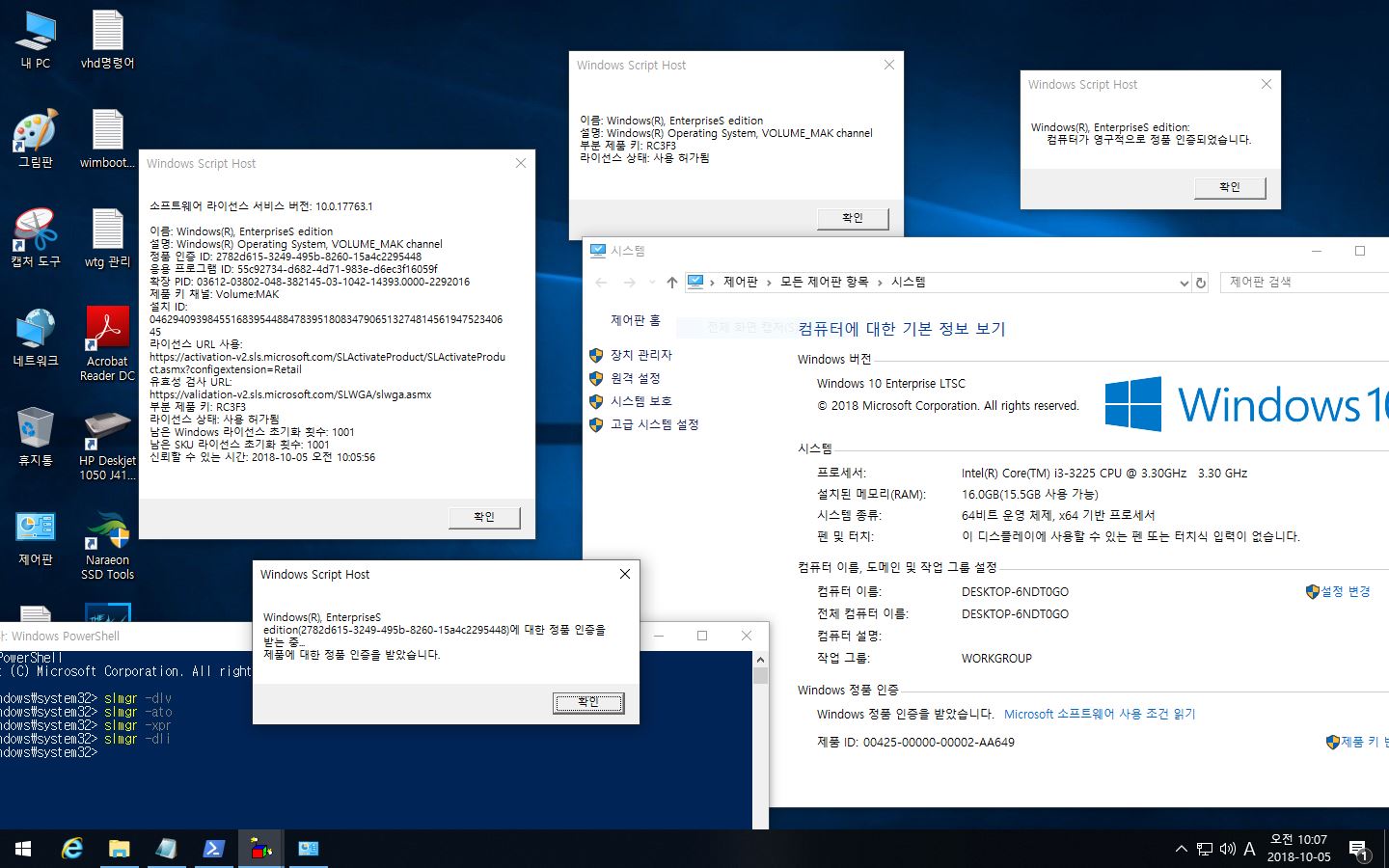Launch Naraeon SSD Tools shortcut
The height and width of the screenshot is (868, 1389).
click(x=107, y=545)
